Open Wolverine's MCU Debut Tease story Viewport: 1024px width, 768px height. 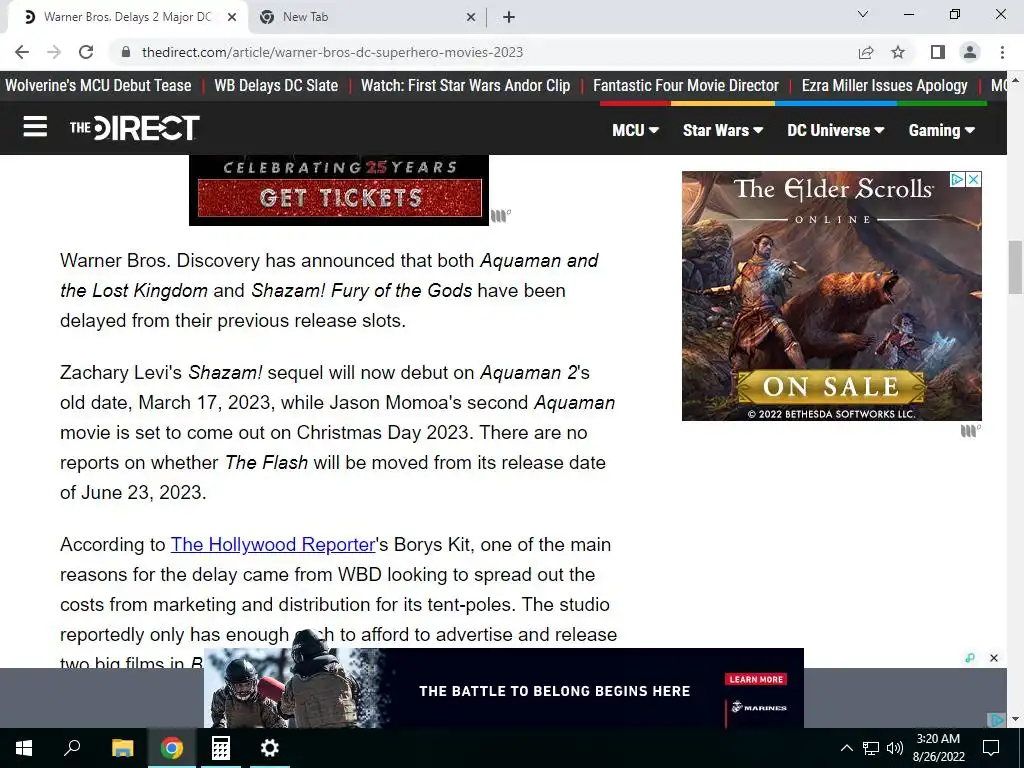(x=98, y=86)
